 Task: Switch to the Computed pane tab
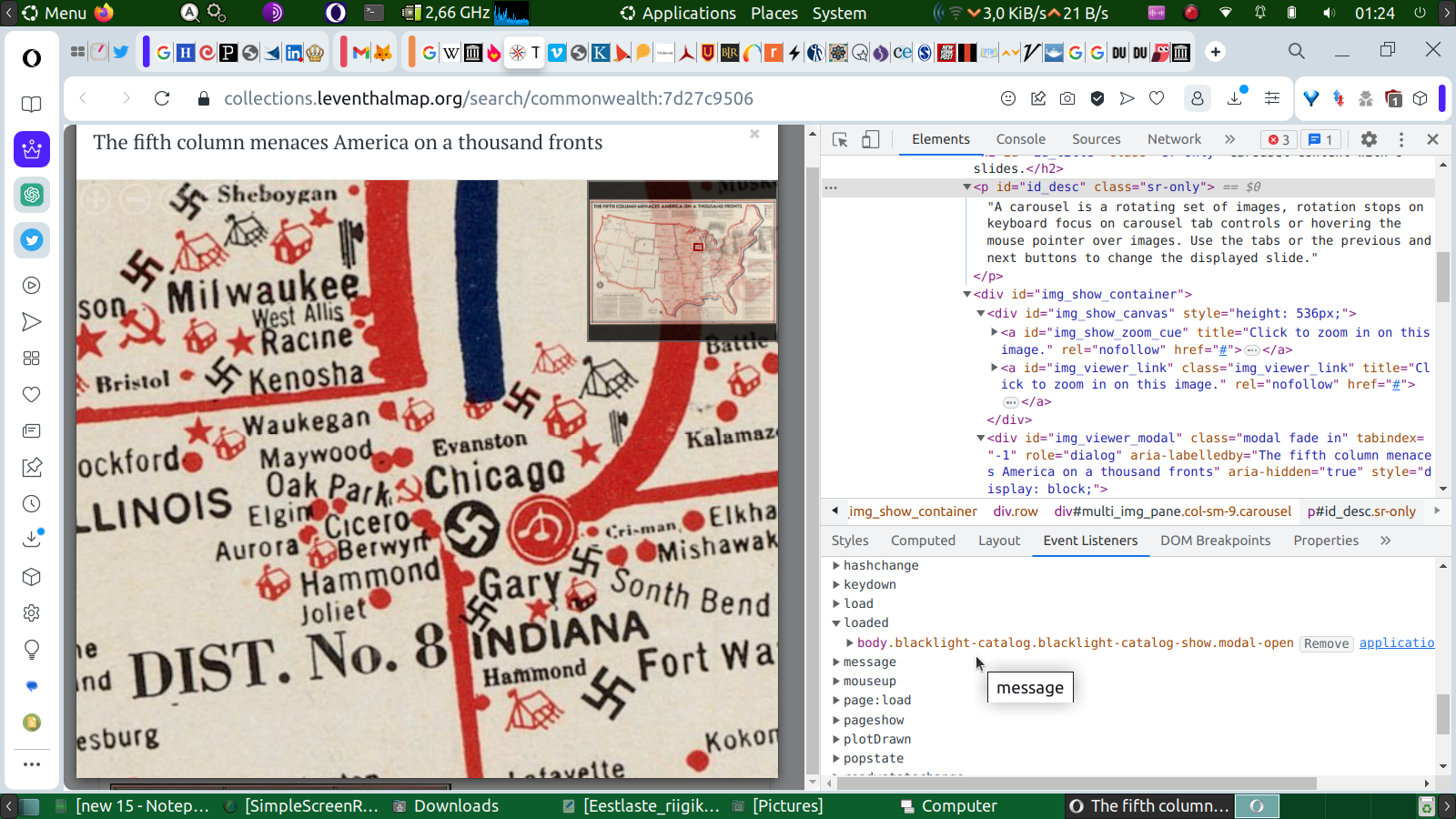(923, 541)
